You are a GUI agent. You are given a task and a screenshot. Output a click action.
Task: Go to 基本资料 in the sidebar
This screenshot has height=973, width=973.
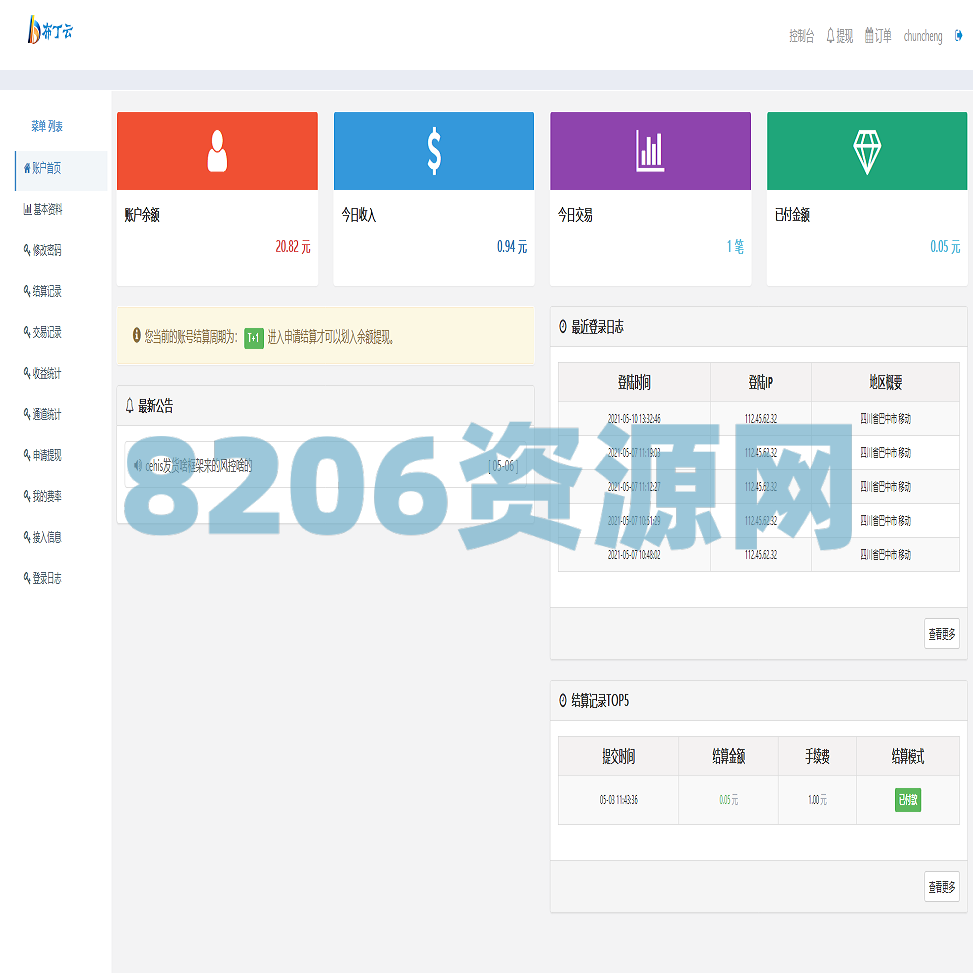point(48,209)
